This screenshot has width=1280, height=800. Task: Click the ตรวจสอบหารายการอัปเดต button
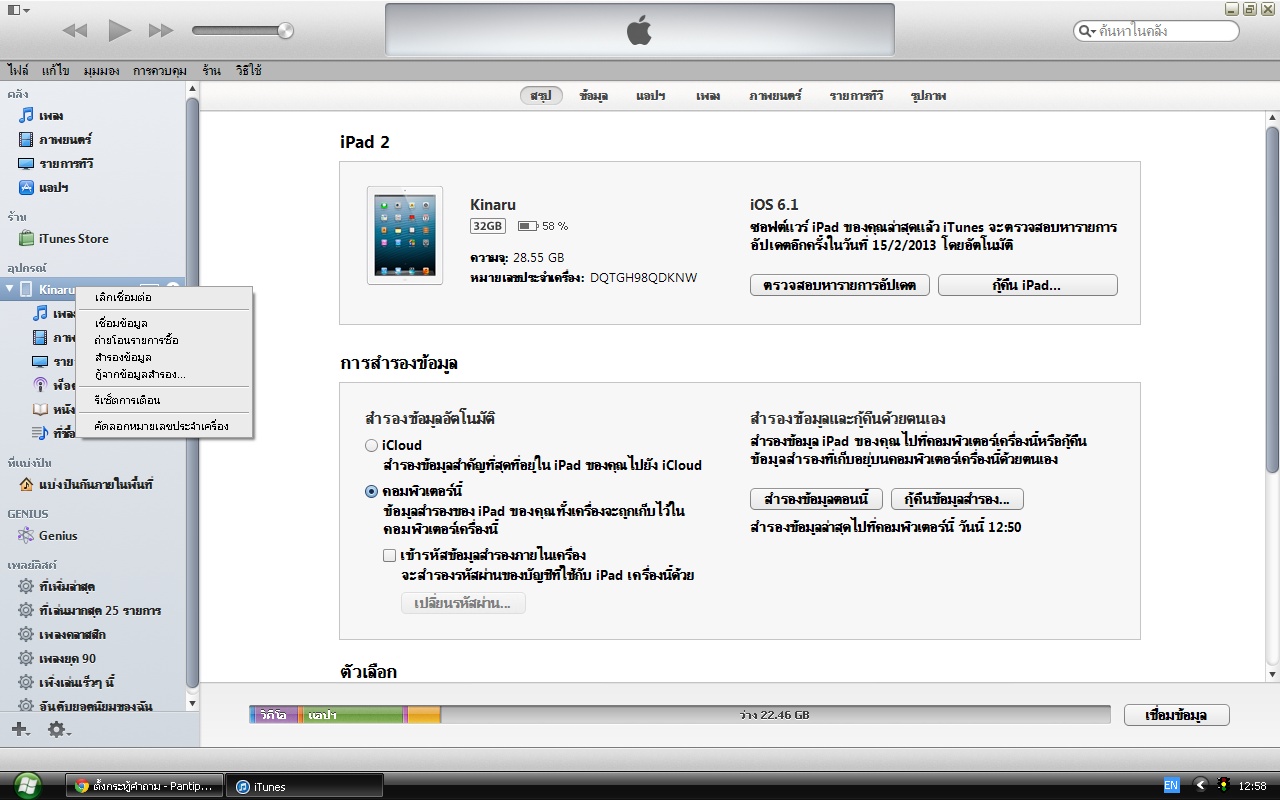840,285
